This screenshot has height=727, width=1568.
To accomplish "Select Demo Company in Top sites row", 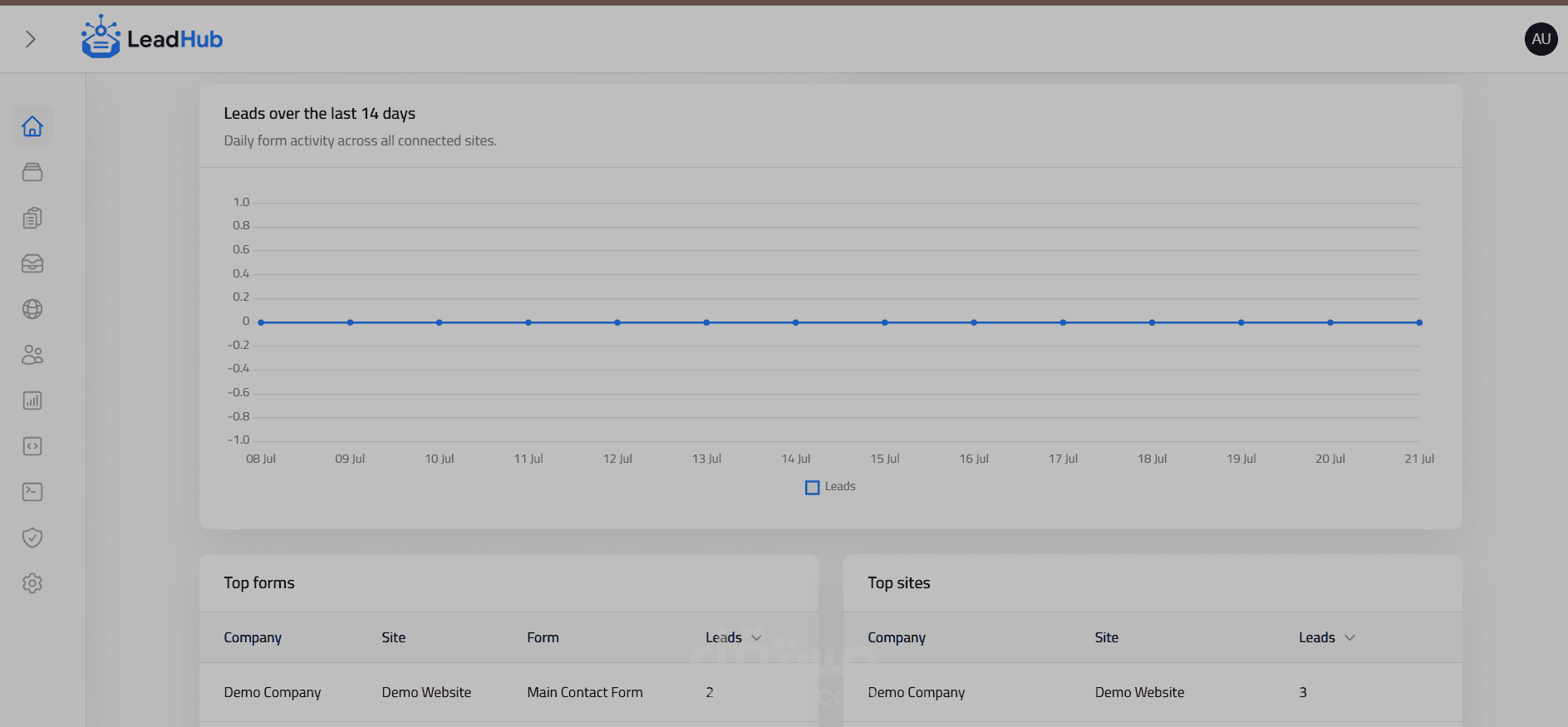I will coord(917,692).
